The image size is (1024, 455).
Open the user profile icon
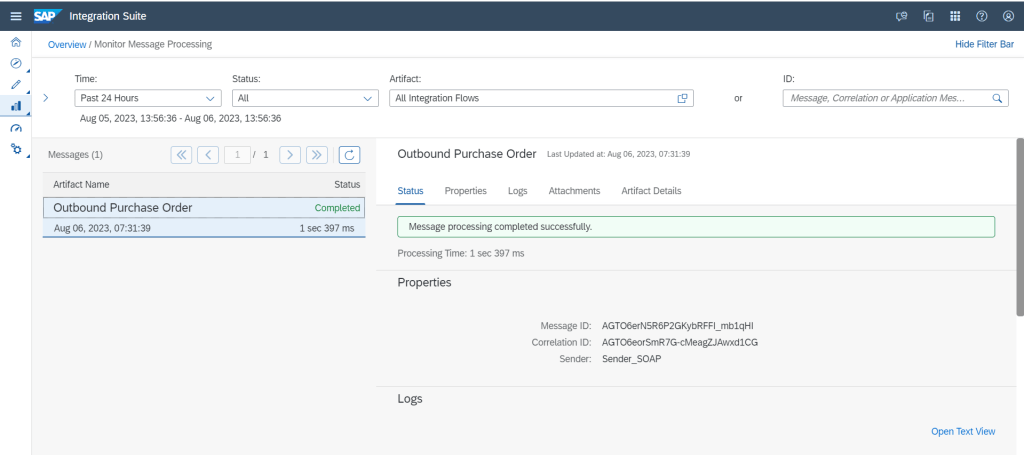[x=1006, y=15]
